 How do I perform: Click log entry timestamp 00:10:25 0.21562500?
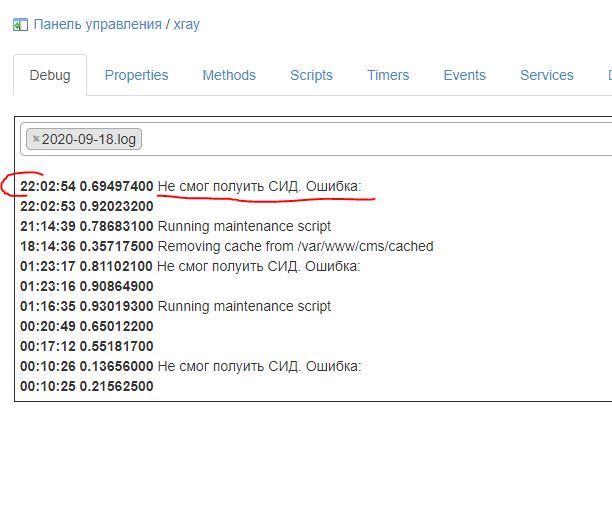click(87, 386)
